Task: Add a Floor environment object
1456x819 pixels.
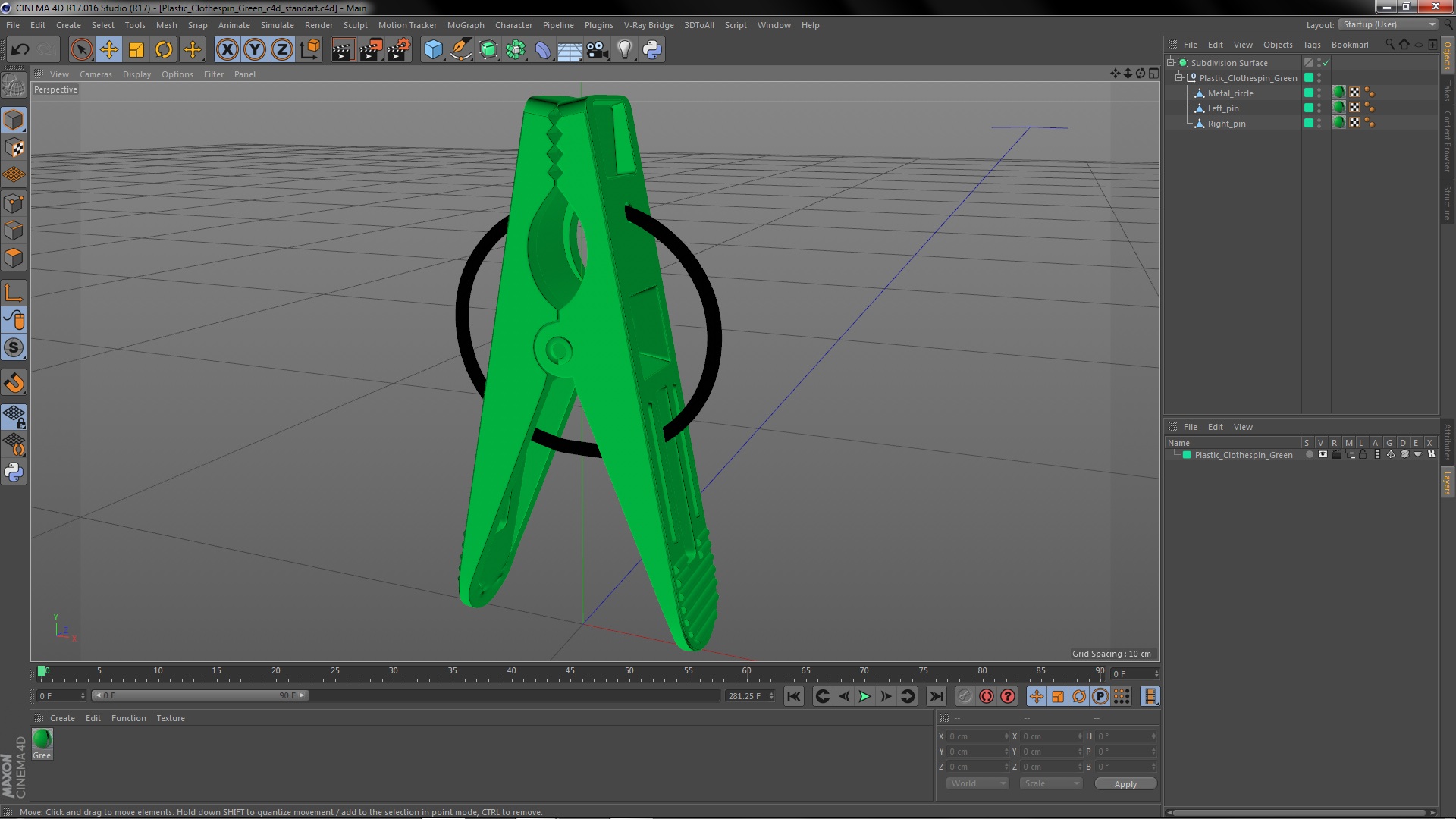Action: [x=570, y=50]
